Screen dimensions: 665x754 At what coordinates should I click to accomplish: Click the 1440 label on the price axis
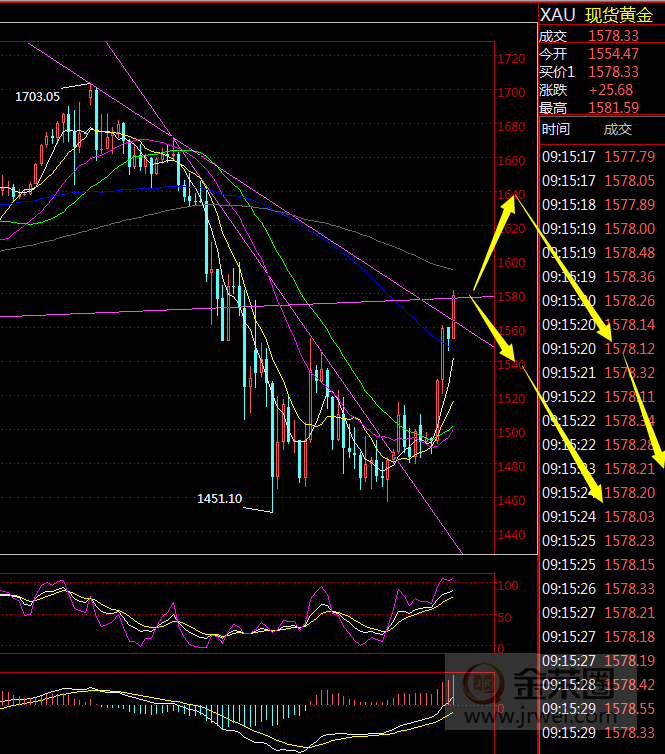[511, 535]
